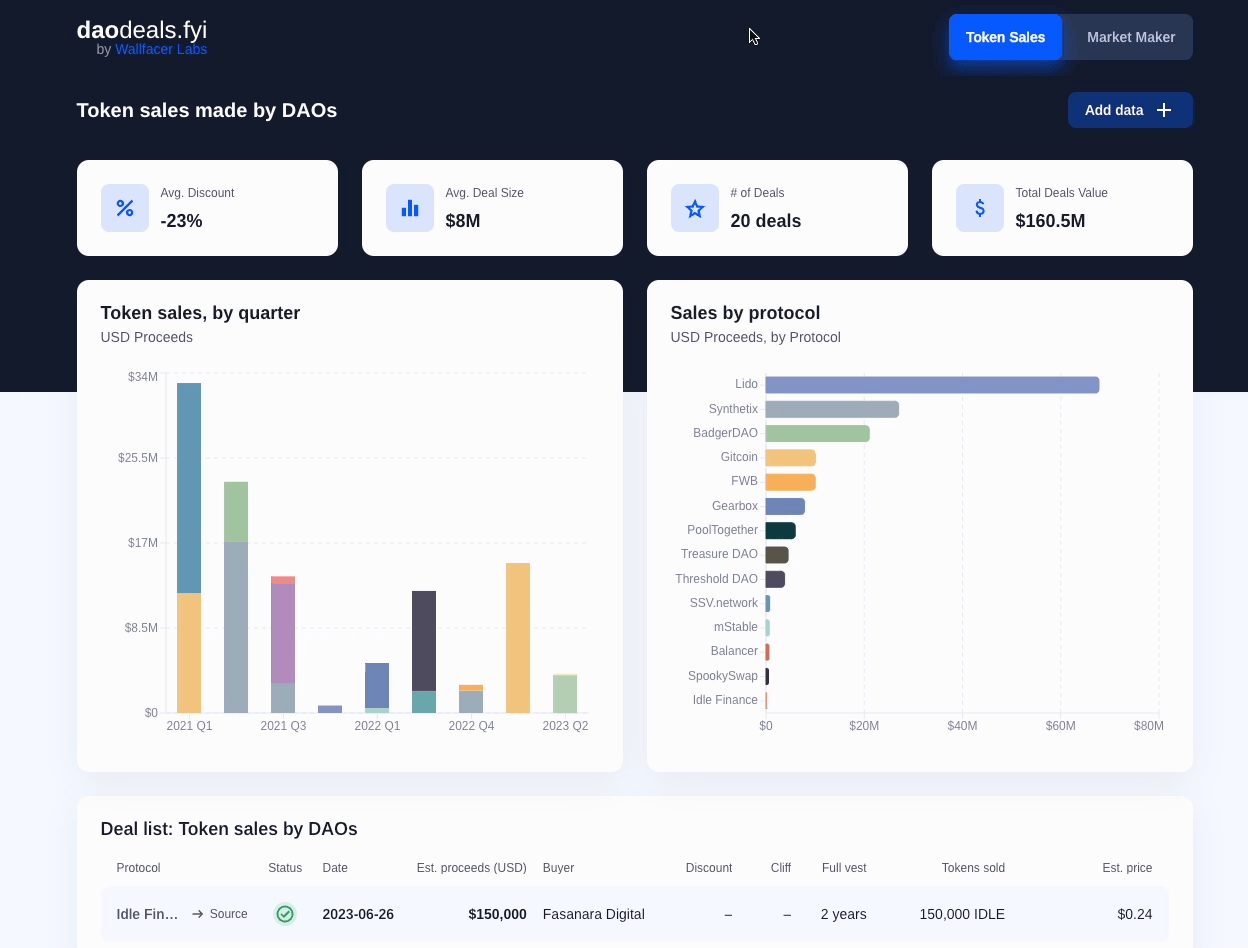Click the 'Idle Fin…' protocol cell
The height and width of the screenshot is (948, 1248).
click(x=147, y=914)
